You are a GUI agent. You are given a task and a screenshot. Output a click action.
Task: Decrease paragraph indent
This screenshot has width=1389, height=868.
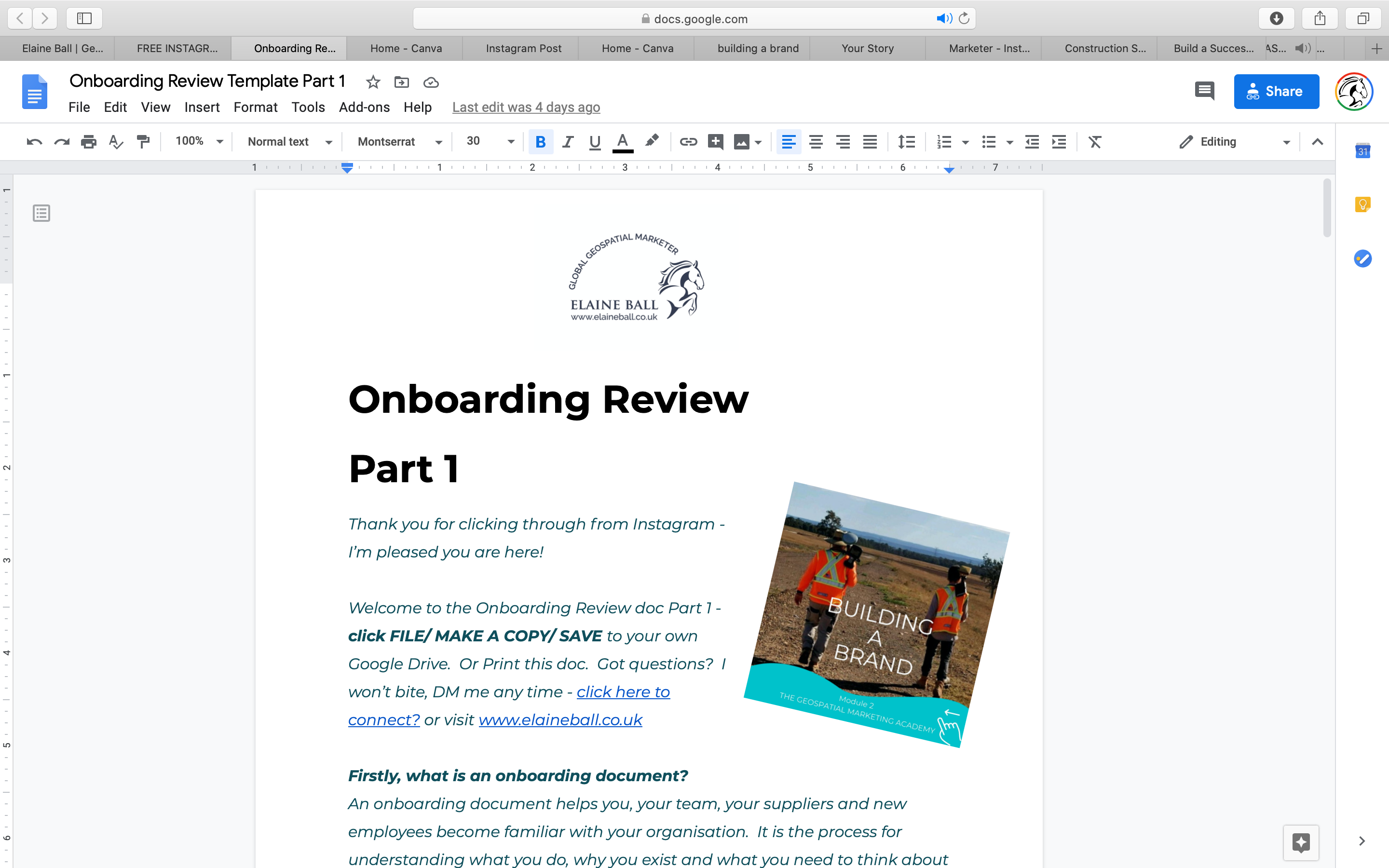click(1032, 142)
